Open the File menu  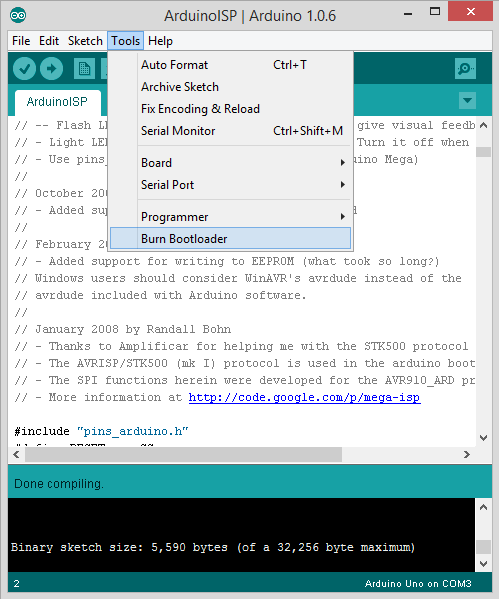point(21,41)
